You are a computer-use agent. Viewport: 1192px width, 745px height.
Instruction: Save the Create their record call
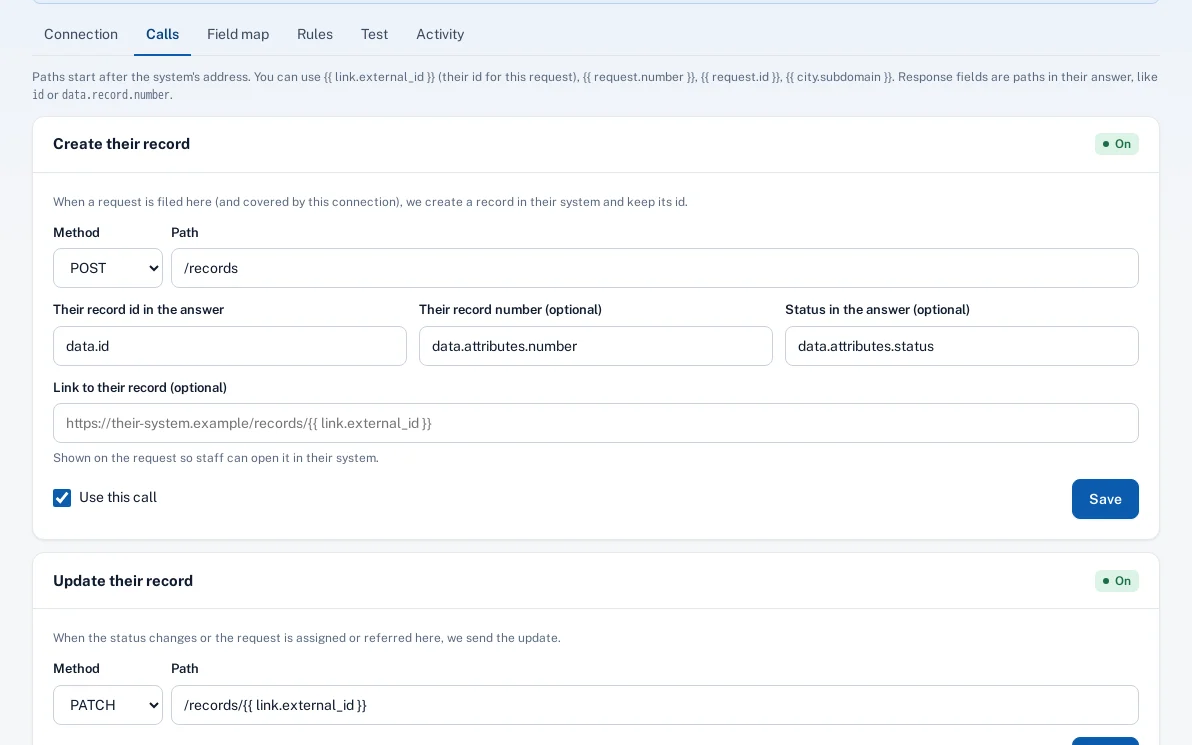tap(1105, 499)
